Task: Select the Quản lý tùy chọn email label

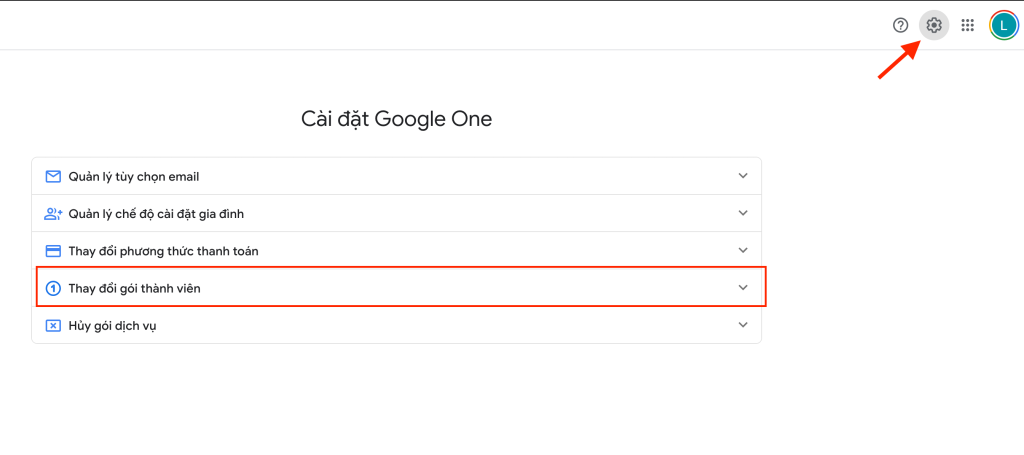Action: pos(134,177)
